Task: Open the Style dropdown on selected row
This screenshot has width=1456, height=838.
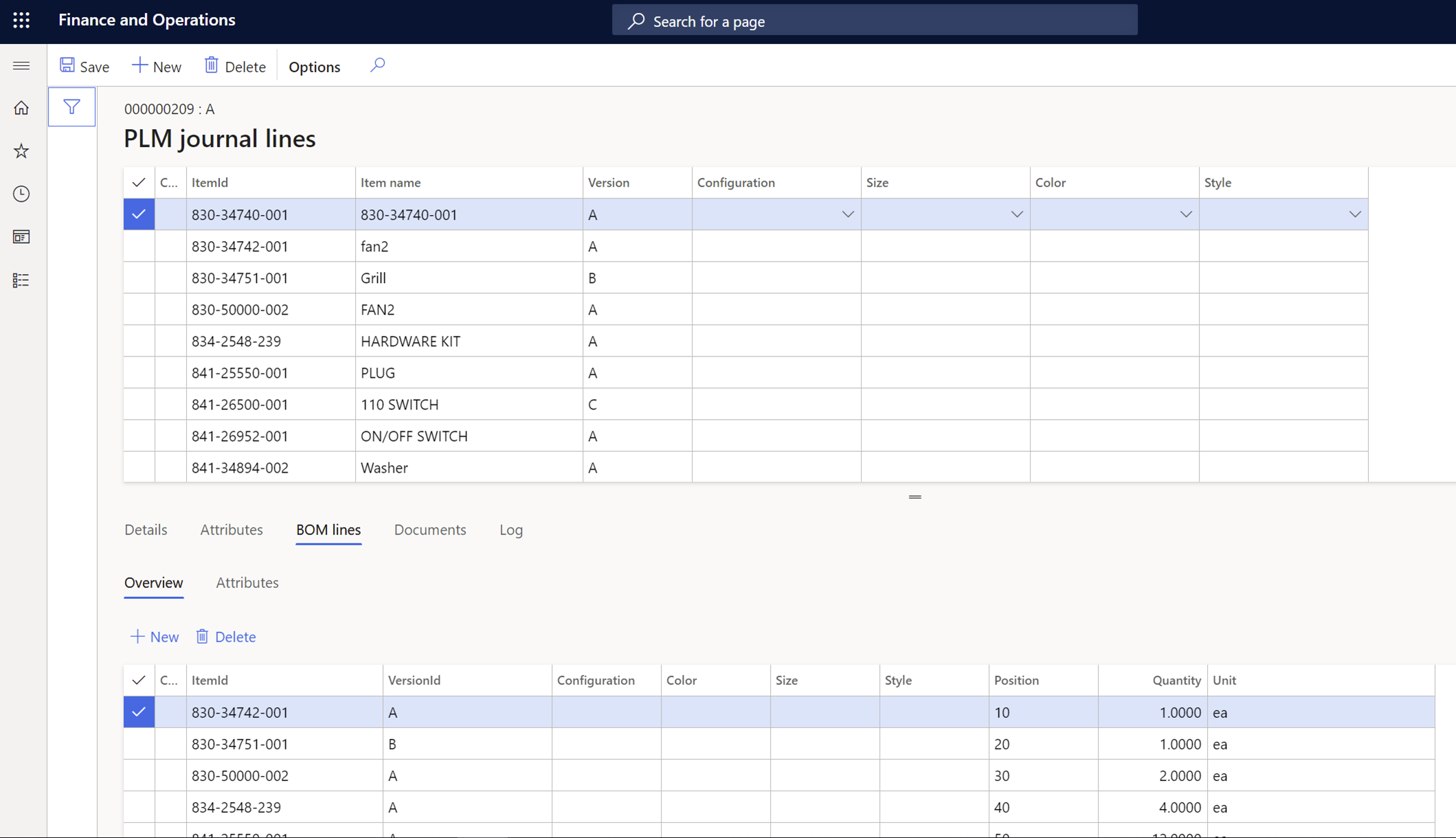Action: point(1354,214)
